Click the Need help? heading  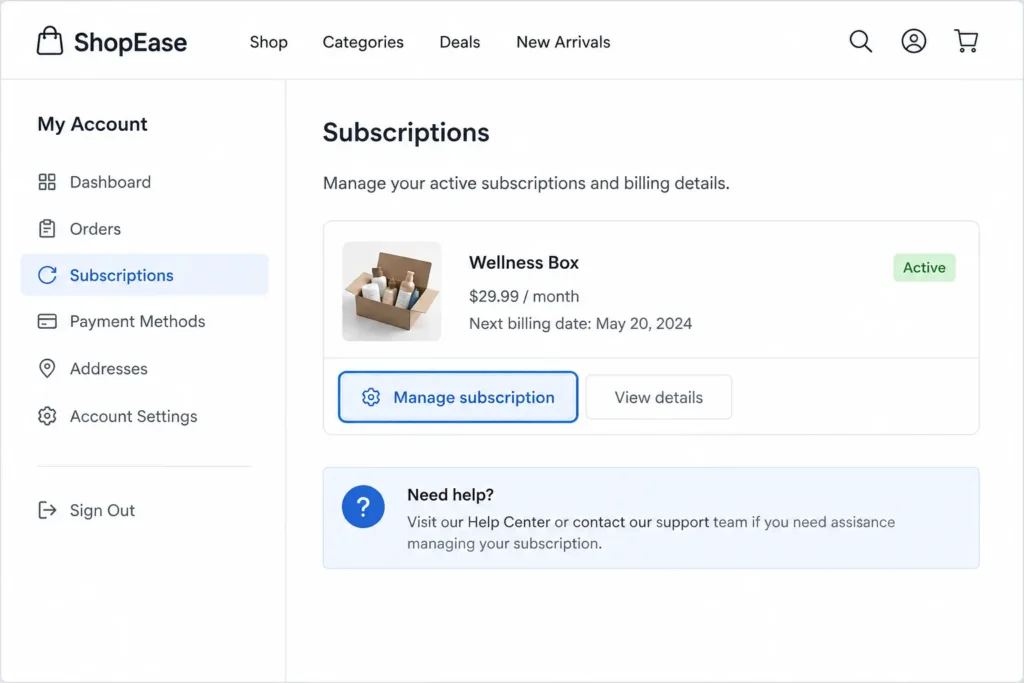coord(450,495)
